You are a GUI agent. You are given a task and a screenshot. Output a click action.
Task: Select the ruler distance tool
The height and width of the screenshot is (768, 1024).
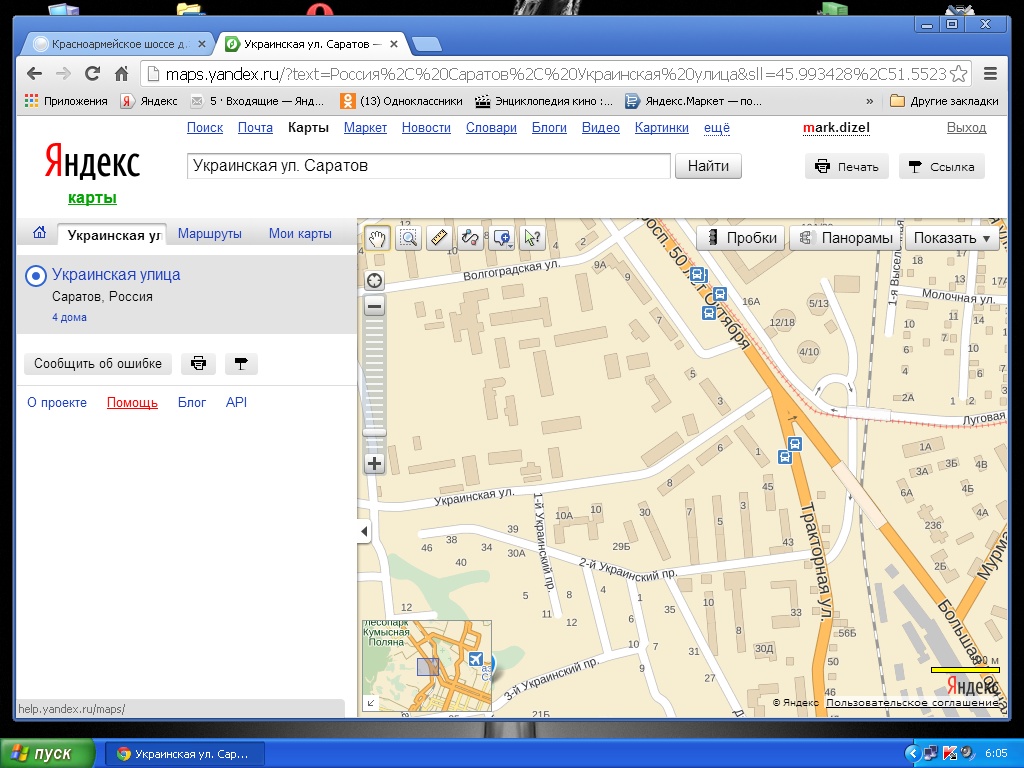coord(440,238)
